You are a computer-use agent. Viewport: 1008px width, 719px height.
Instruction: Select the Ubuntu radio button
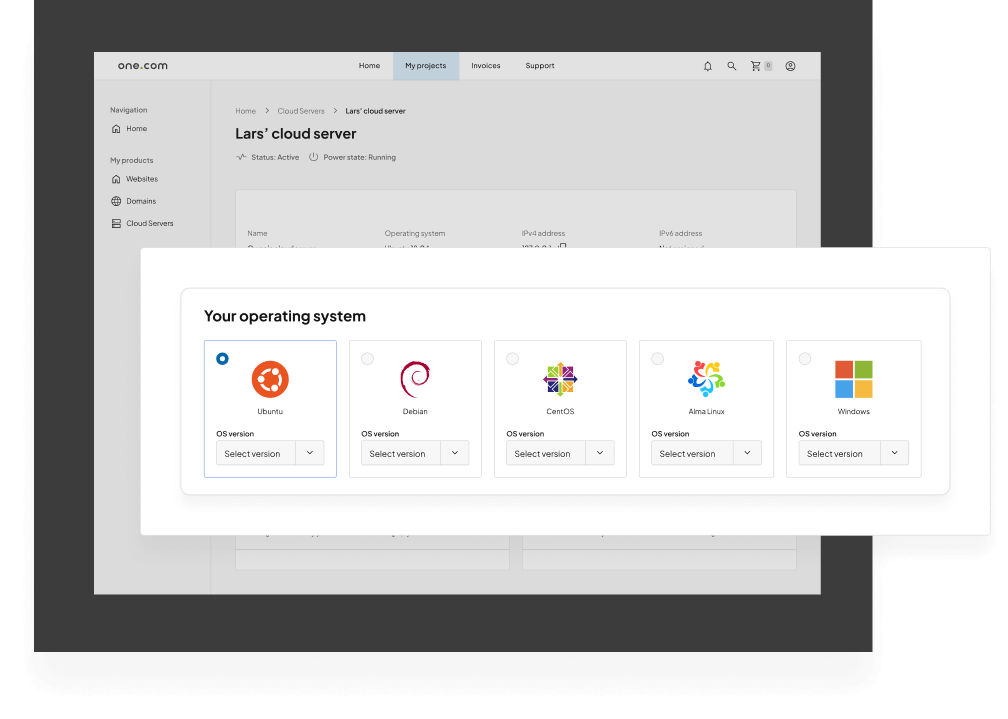[x=222, y=359]
